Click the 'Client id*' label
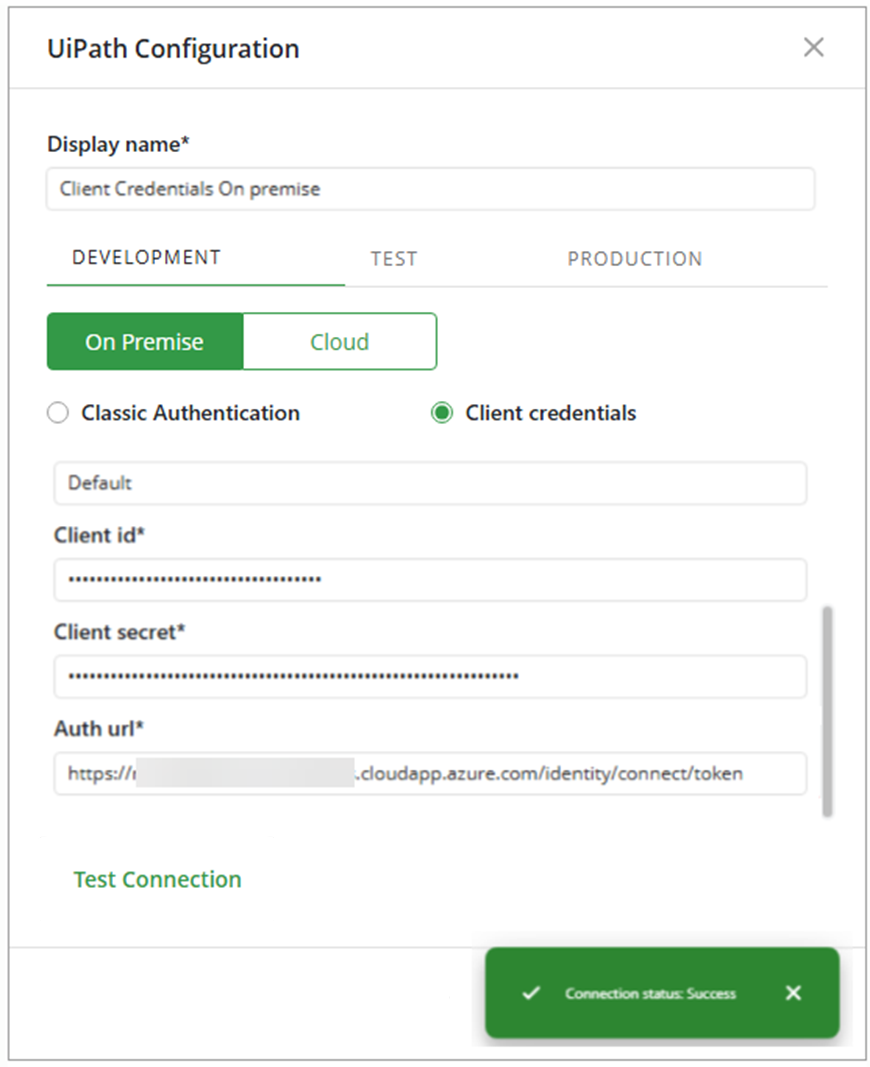 coord(99,535)
